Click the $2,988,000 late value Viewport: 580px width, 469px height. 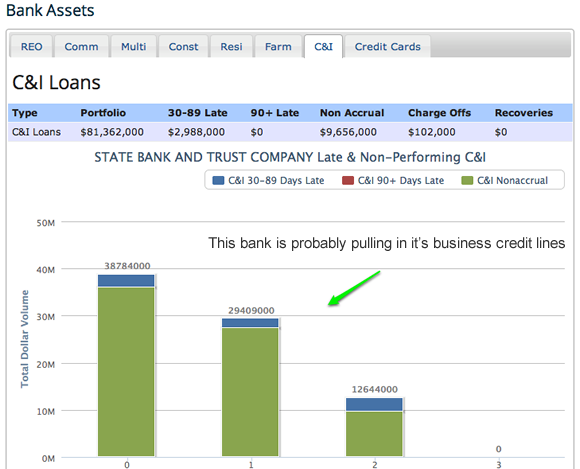pos(196,132)
